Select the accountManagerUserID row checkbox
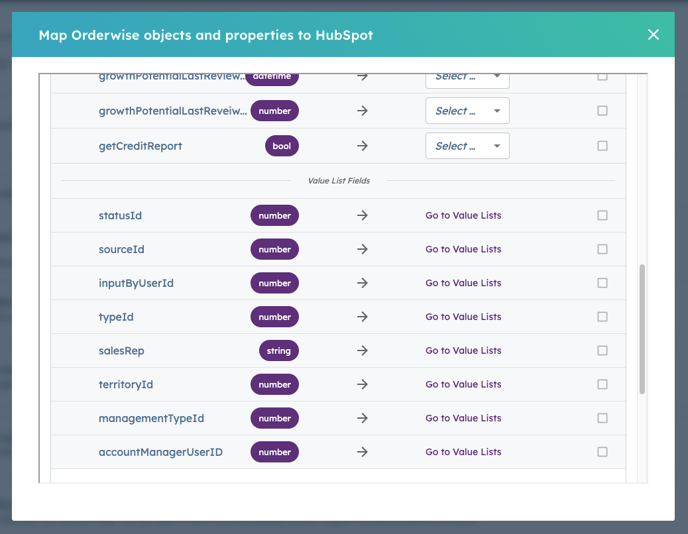688x534 pixels. point(602,452)
